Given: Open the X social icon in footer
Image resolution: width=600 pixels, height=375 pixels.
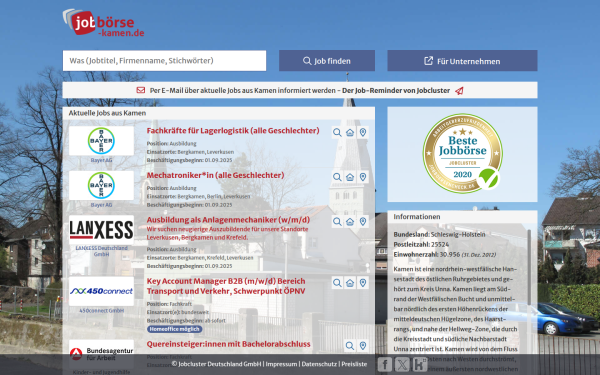Looking at the screenshot, I should [402, 364].
